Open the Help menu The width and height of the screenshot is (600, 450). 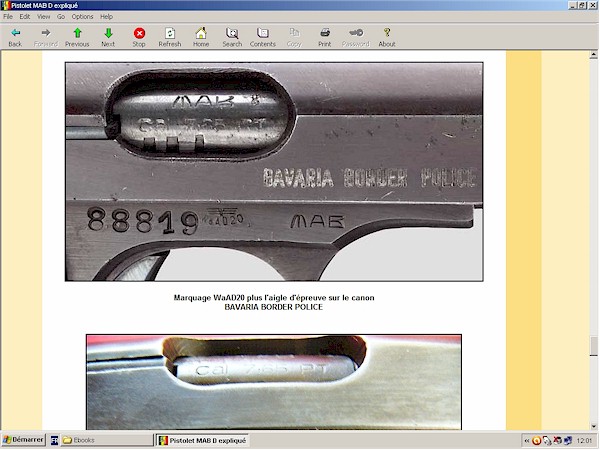pos(106,16)
